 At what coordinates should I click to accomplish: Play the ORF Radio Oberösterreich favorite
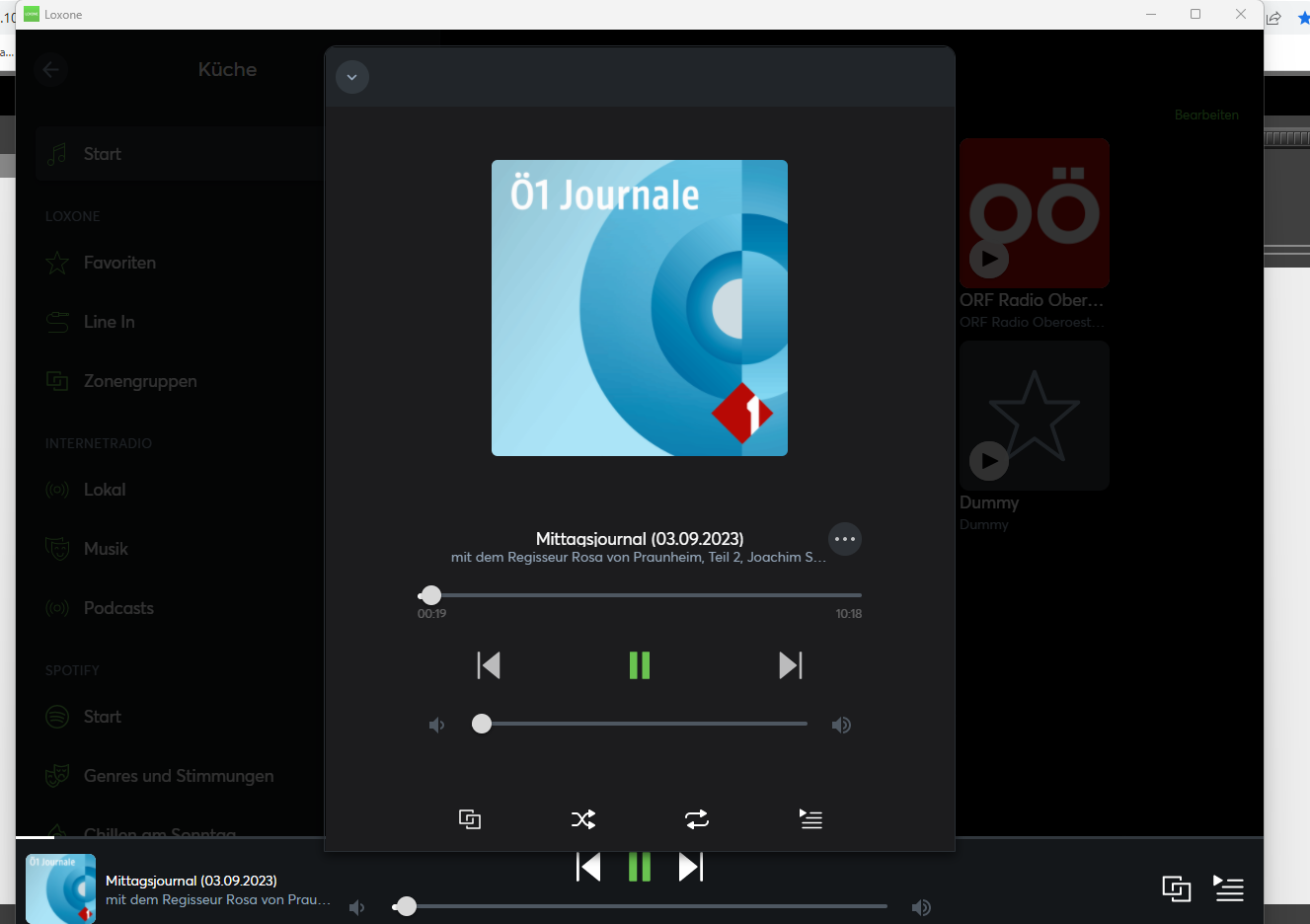989,259
